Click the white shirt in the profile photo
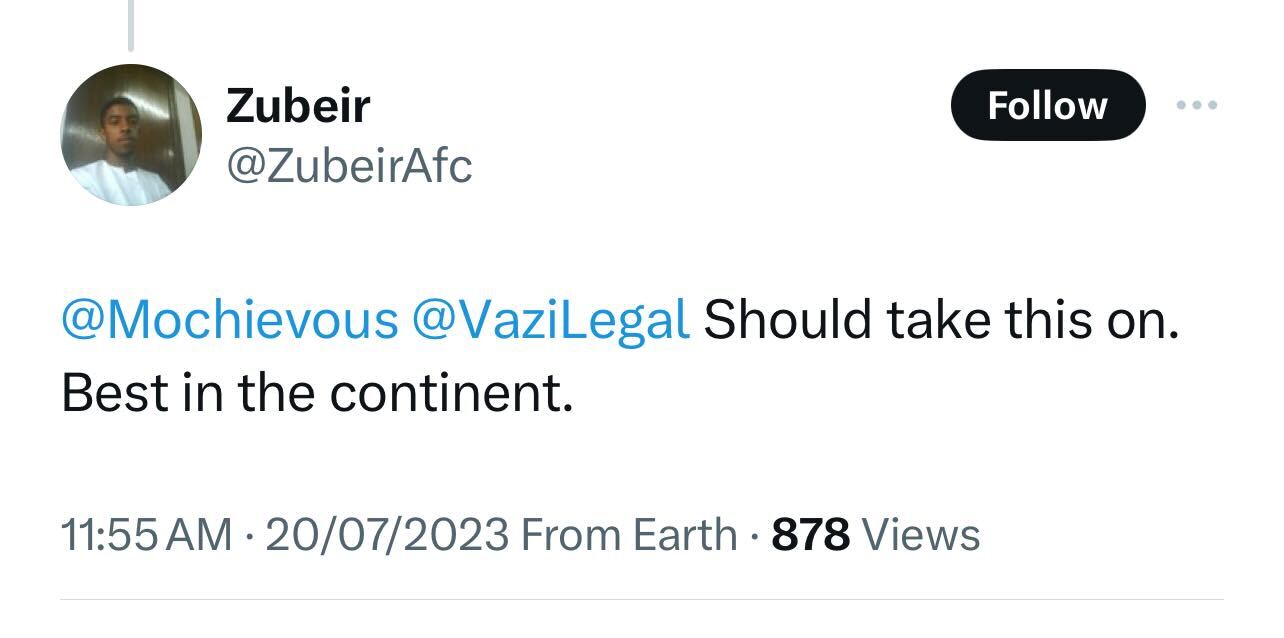1284x638 pixels. (x=107, y=180)
